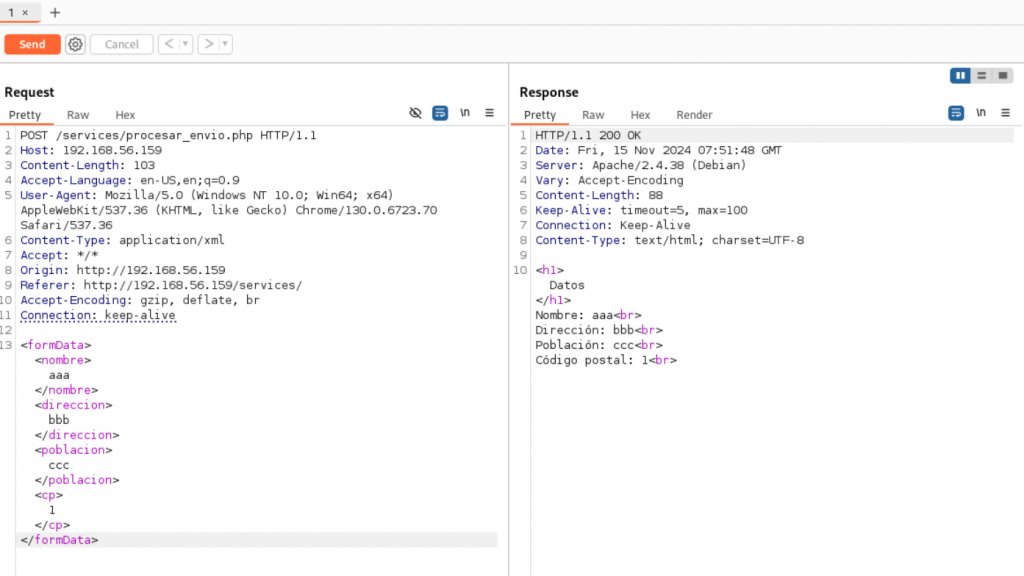Screen dimensions: 1024x576
Task: Click the Datos heading text in response
Action: pyautogui.click(x=567, y=285)
